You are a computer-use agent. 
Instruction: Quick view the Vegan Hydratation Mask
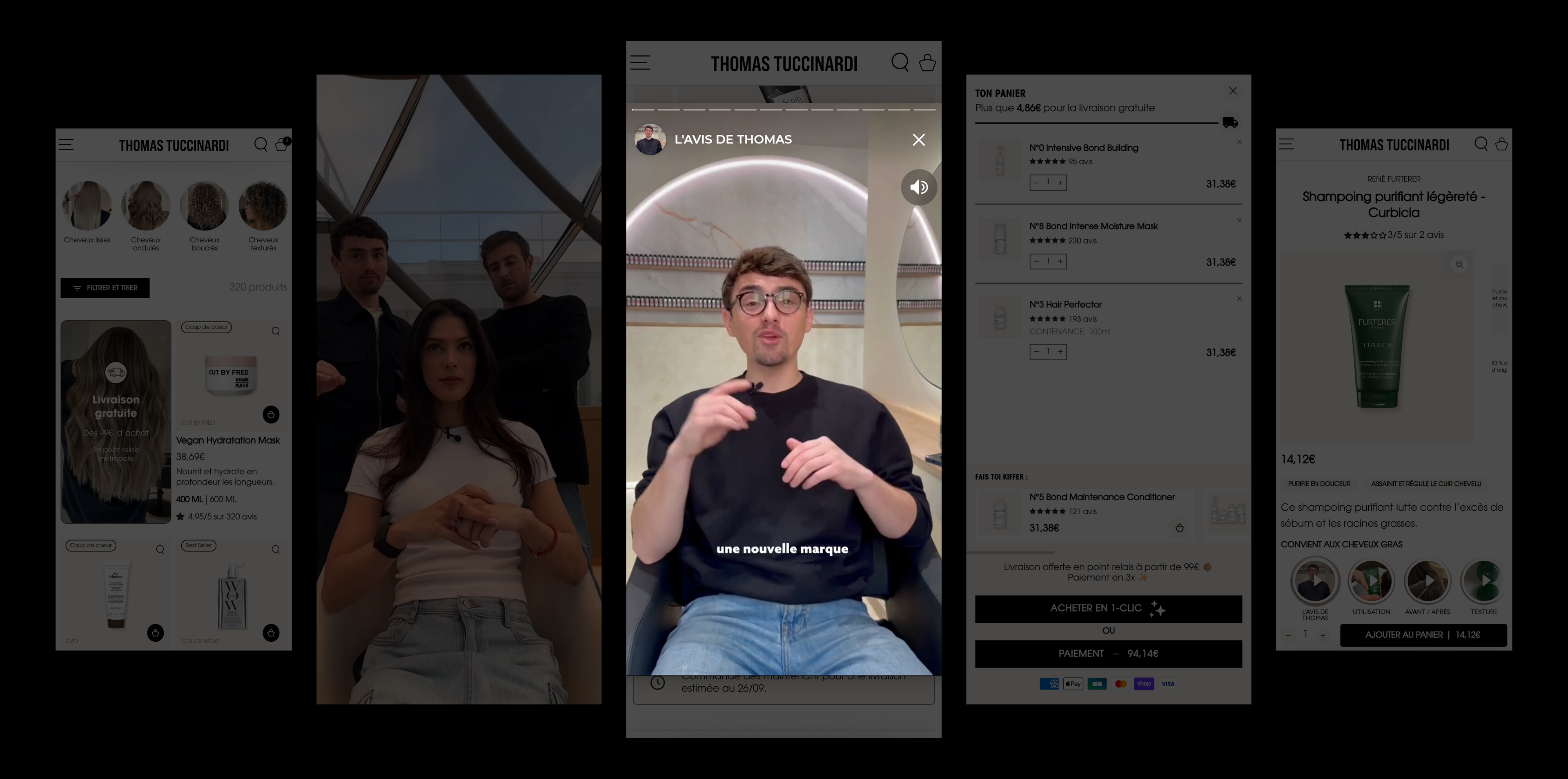pyautogui.click(x=276, y=331)
